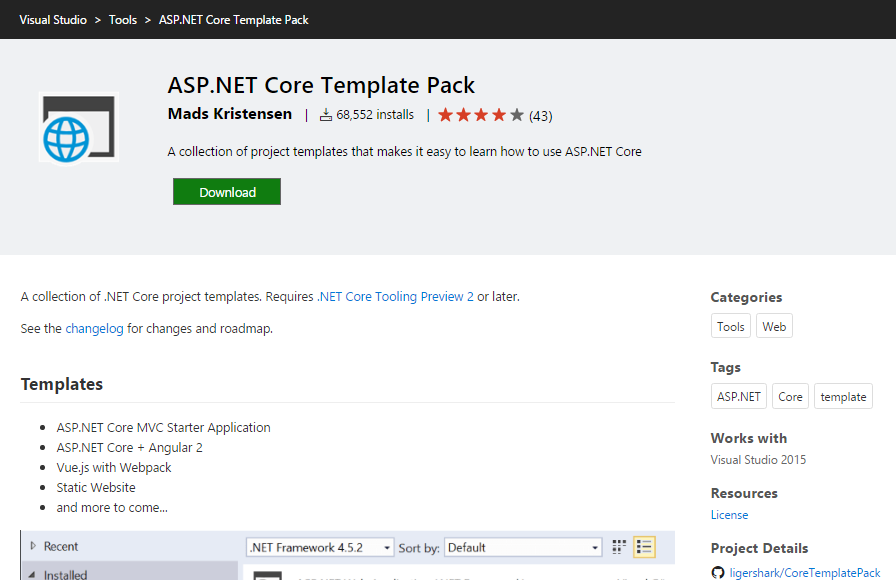Viewport: 896px width, 580px height.
Task: Open publisher Mads Kristensen's profile
Action: [x=230, y=114]
